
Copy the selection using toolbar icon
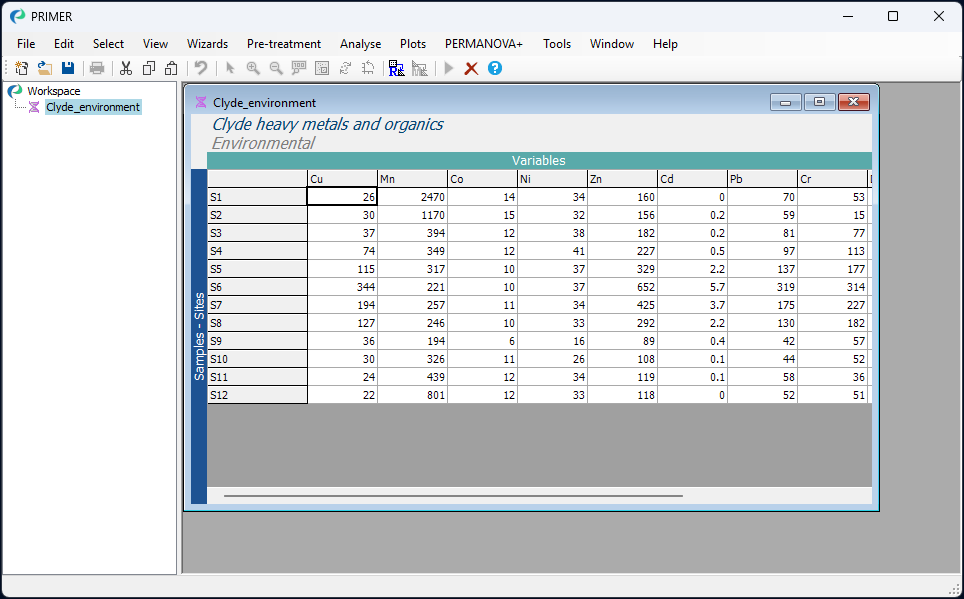click(149, 67)
